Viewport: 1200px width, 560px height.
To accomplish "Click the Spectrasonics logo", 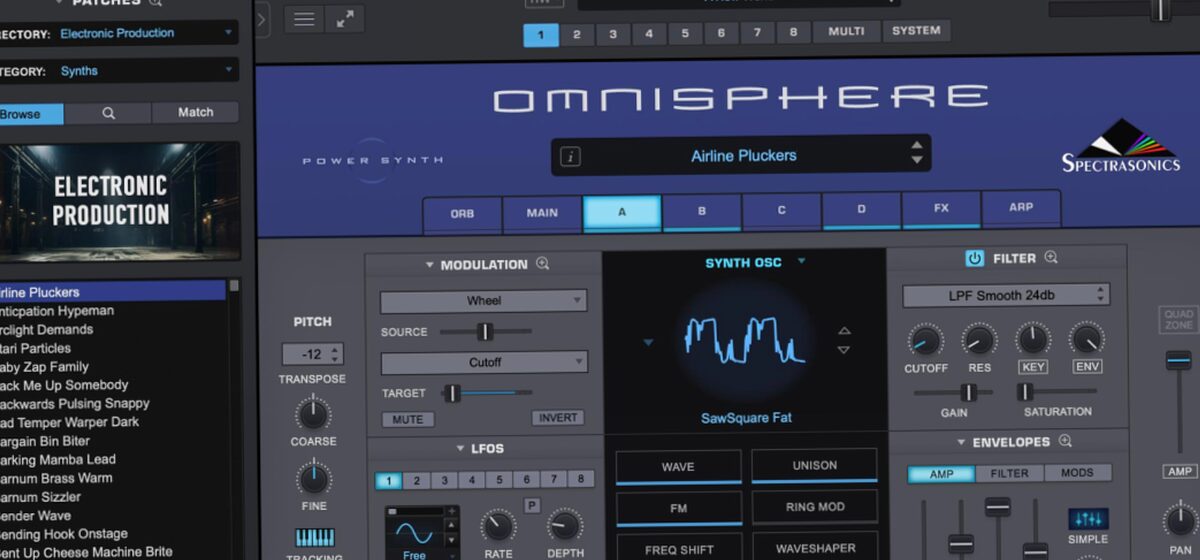I will pos(1121,146).
